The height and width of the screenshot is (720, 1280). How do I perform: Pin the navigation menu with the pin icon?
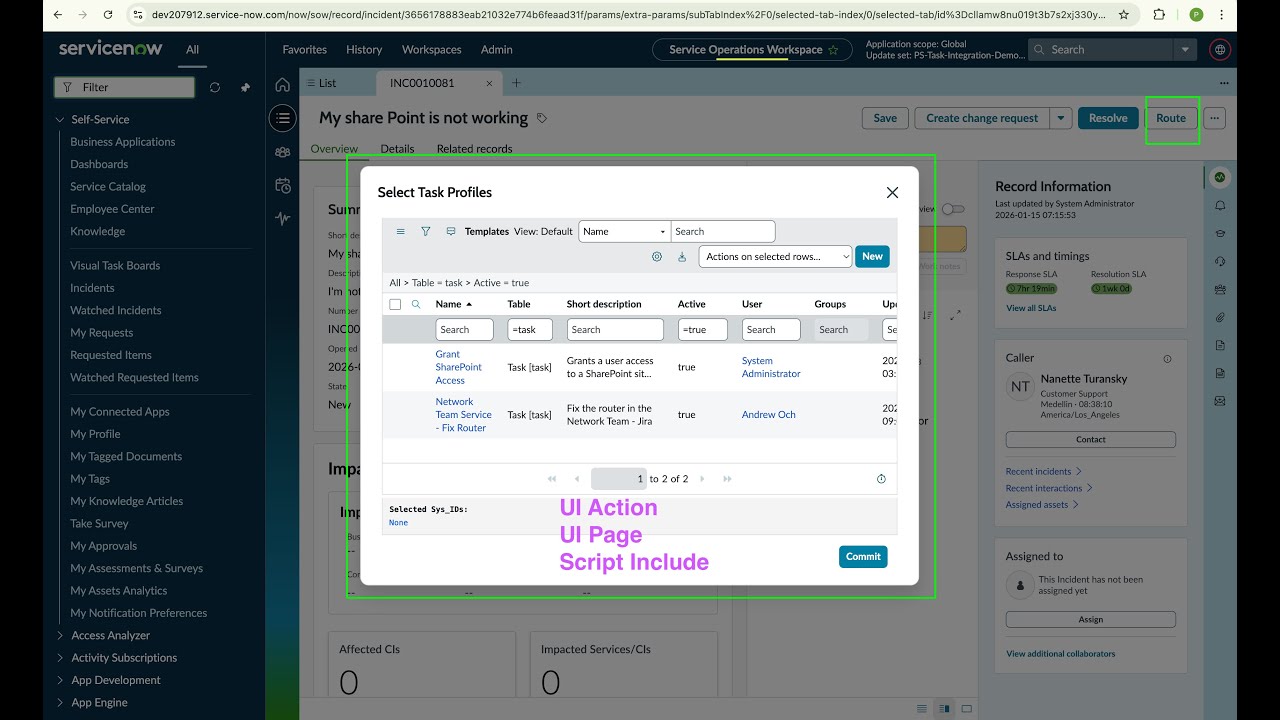point(245,87)
